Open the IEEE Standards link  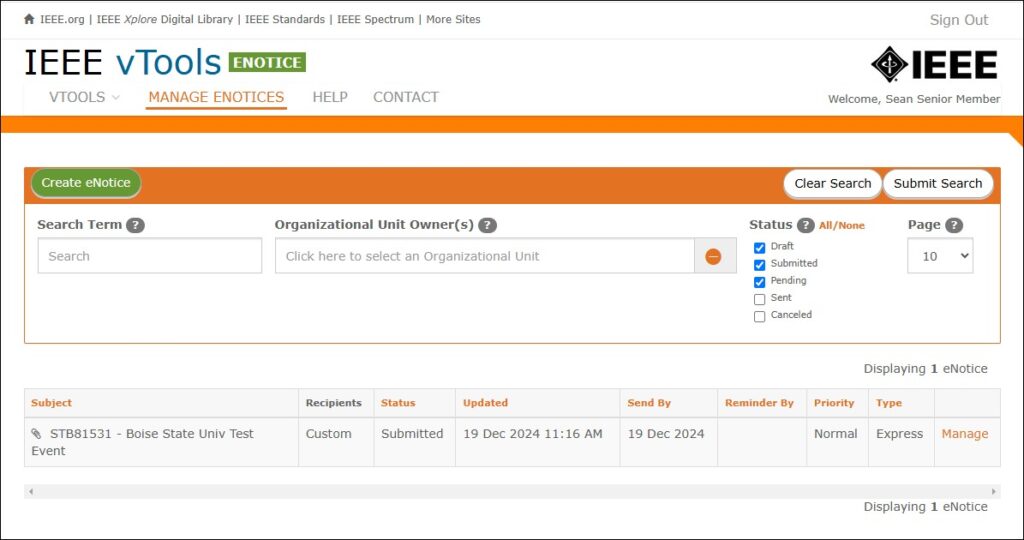pyautogui.click(x=285, y=19)
